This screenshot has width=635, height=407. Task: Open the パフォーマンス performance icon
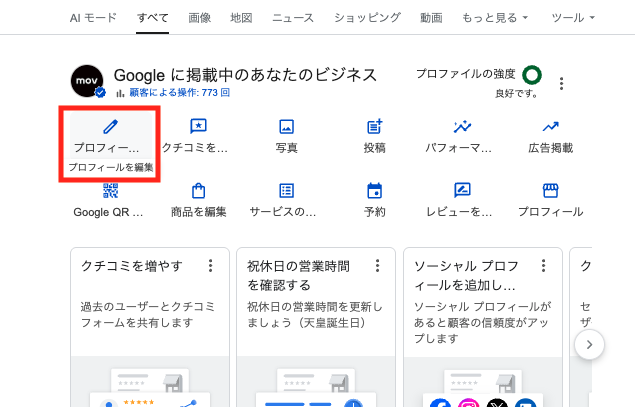[462, 127]
